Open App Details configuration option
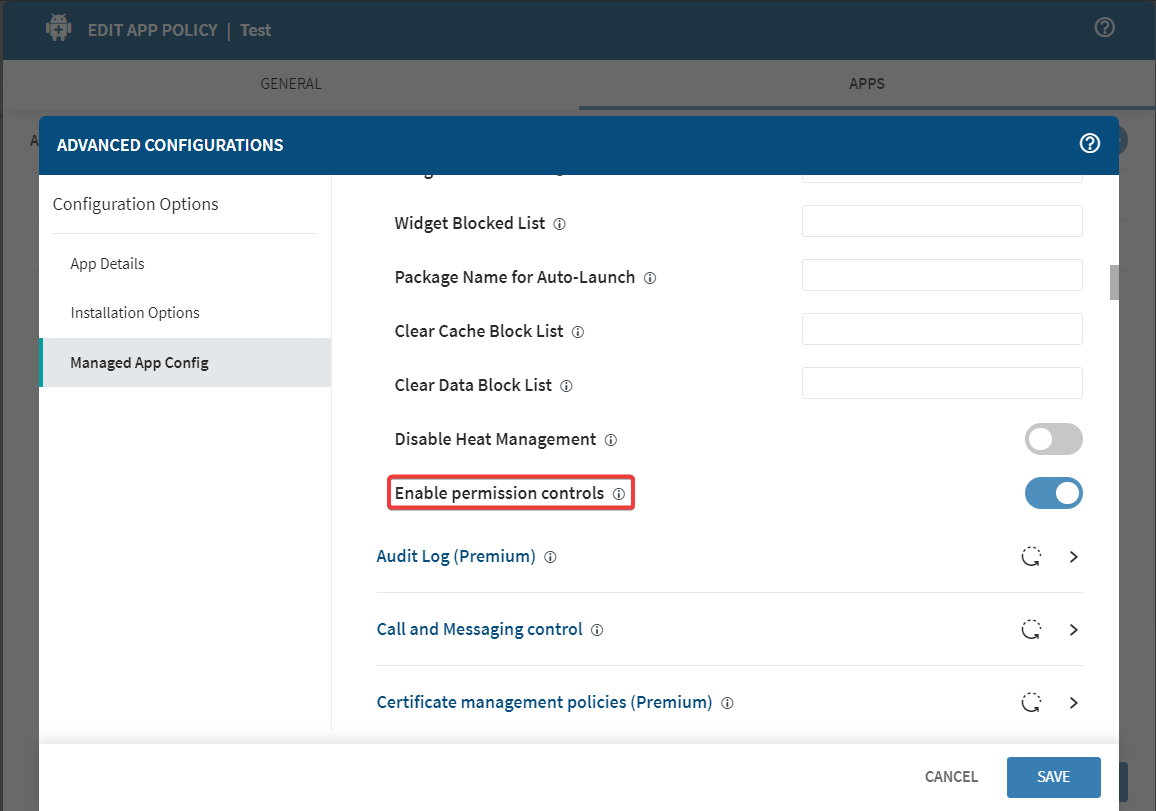1156x811 pixels. [x=107, y=264]
